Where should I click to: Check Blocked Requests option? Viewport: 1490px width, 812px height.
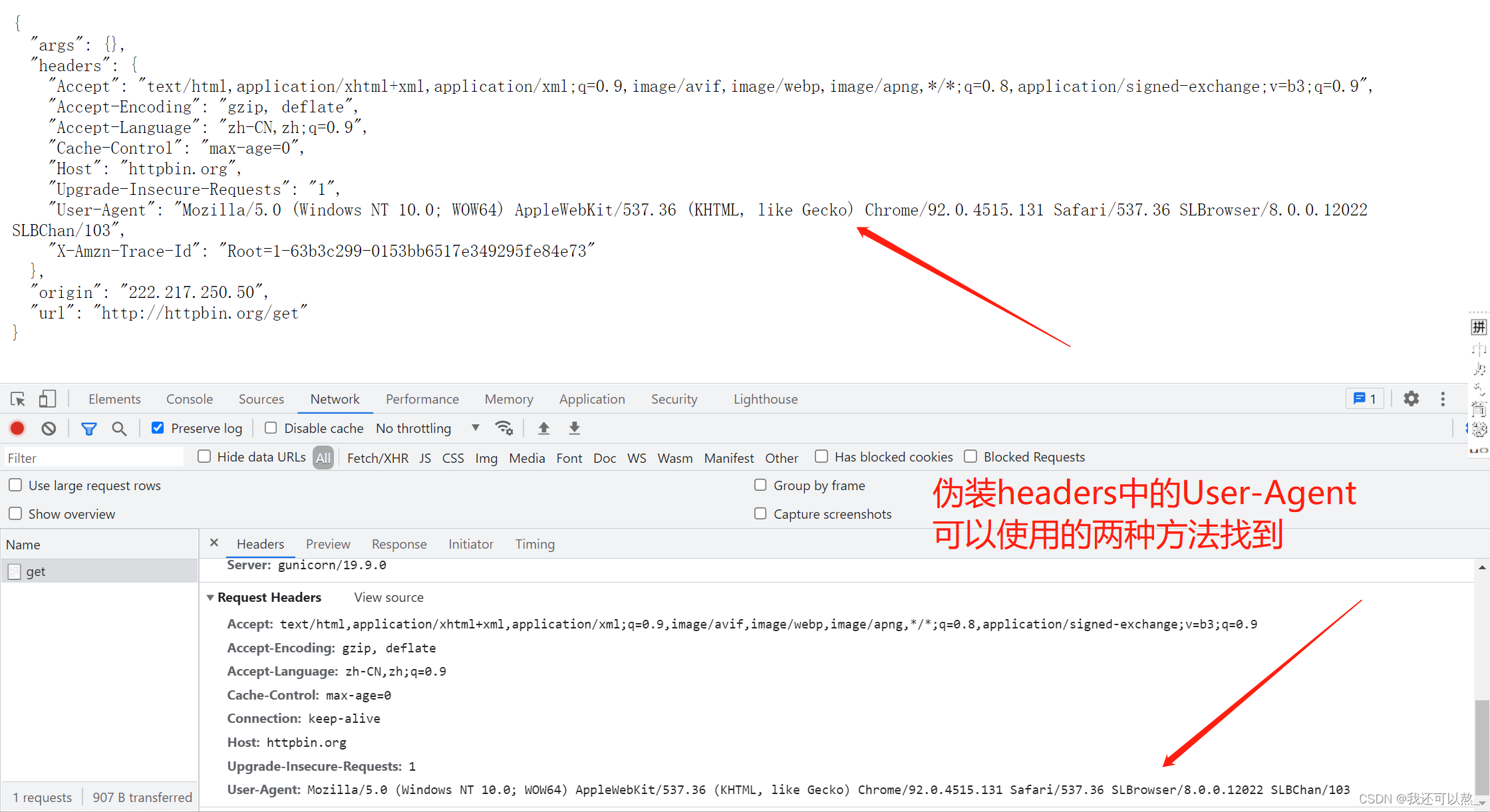click(970, 456)
